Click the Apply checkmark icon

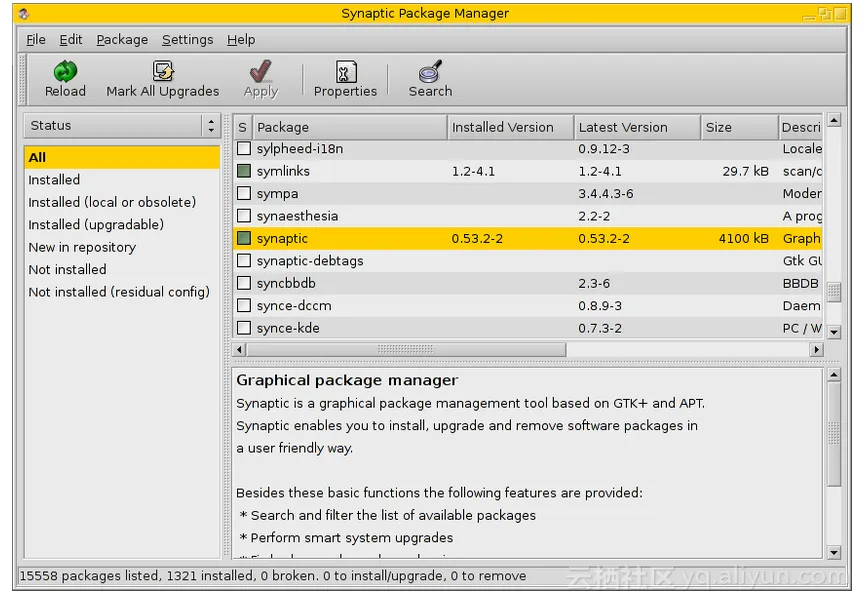pos(261,71)
